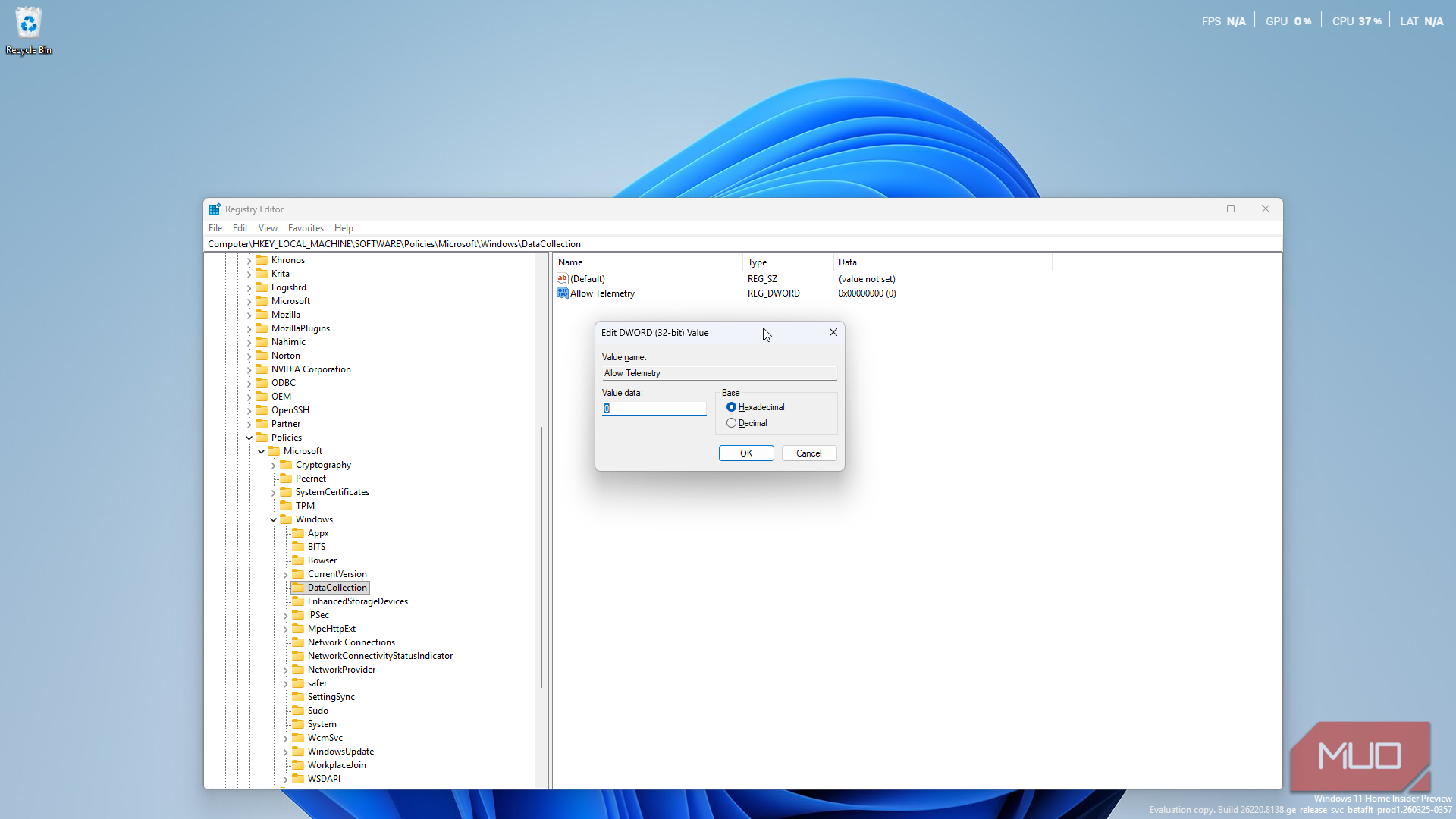Viewport: 1456px width, 819px height.
Task: Click the Norton folder icon
Action: point(262,356)
